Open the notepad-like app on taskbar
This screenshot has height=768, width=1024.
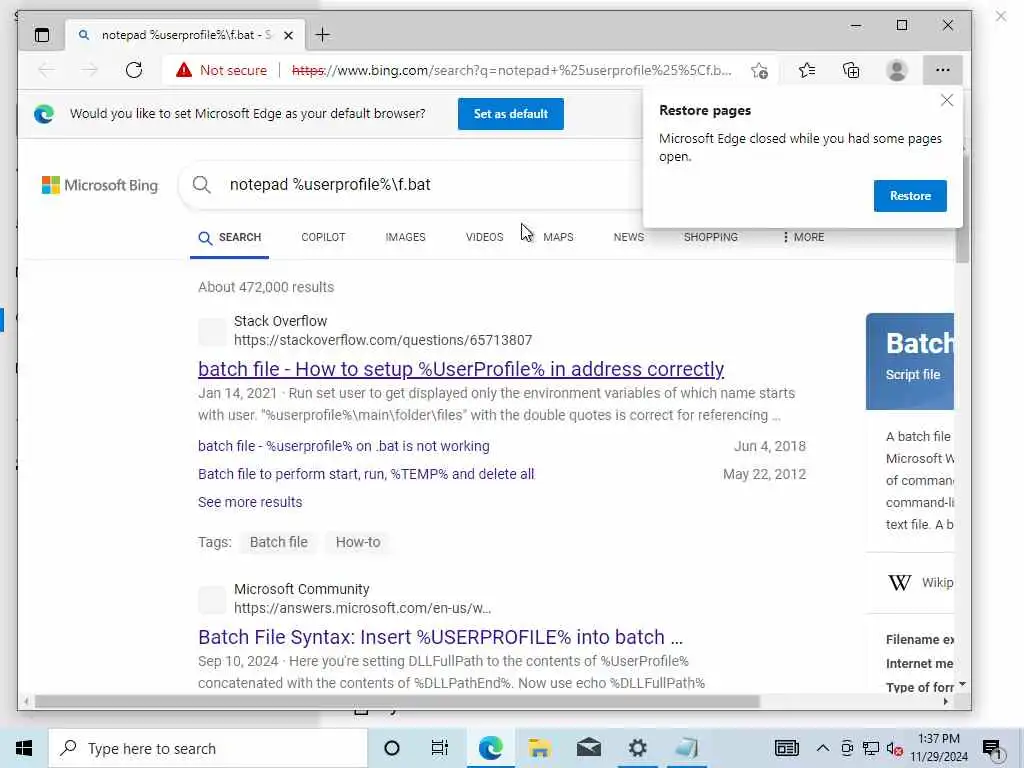pos(686,748)
